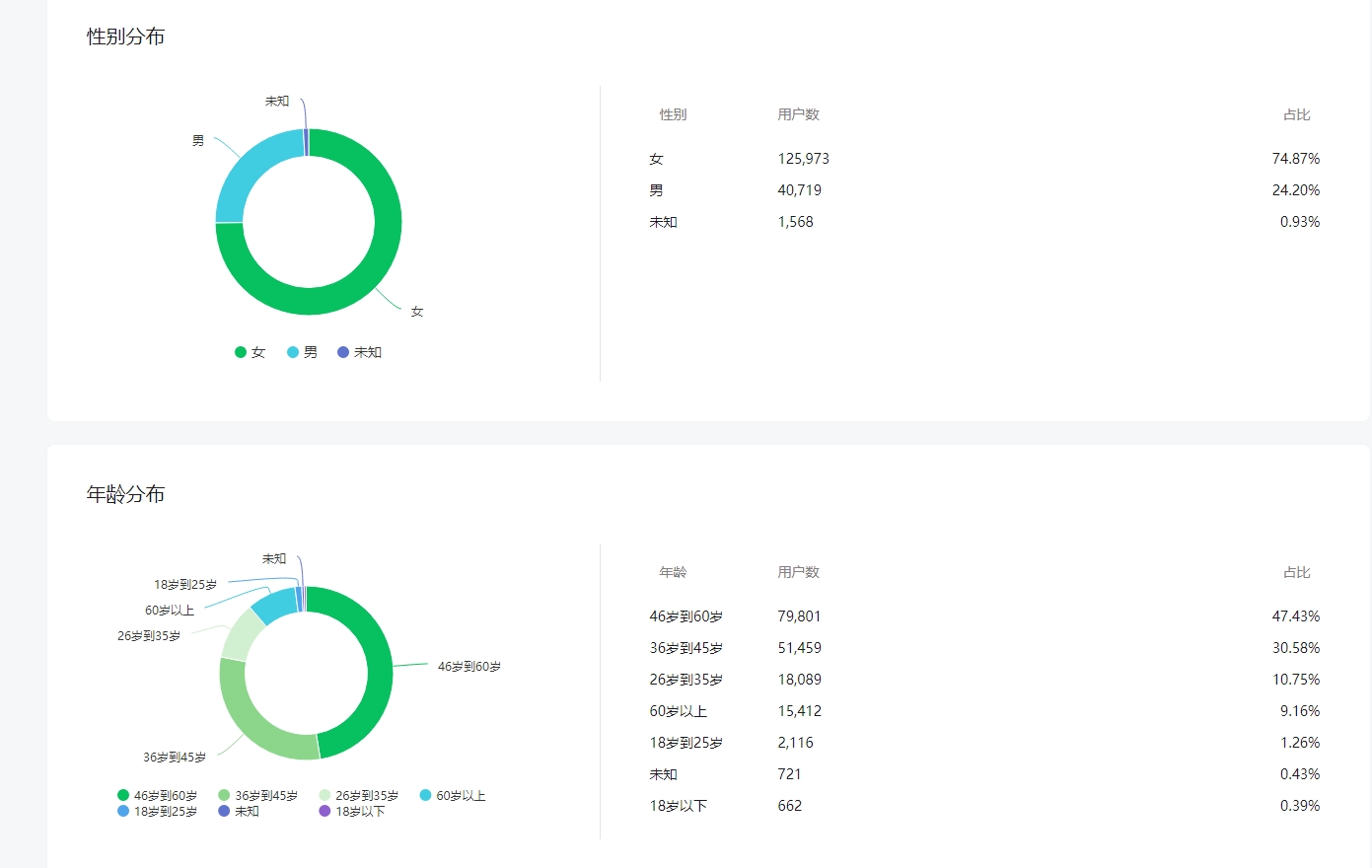Click user count 125,973
Image resolution: width=1372 pixels, height=868 pixels.
pyautogui.click(x=803, y=159)
